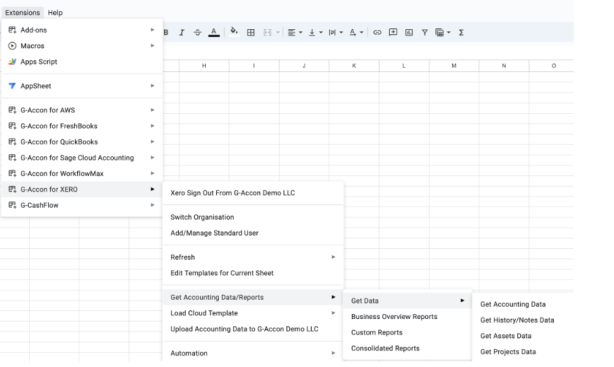614x367 pixels.
Task: Open Macros submenu
Action: [x=82, y=46]
